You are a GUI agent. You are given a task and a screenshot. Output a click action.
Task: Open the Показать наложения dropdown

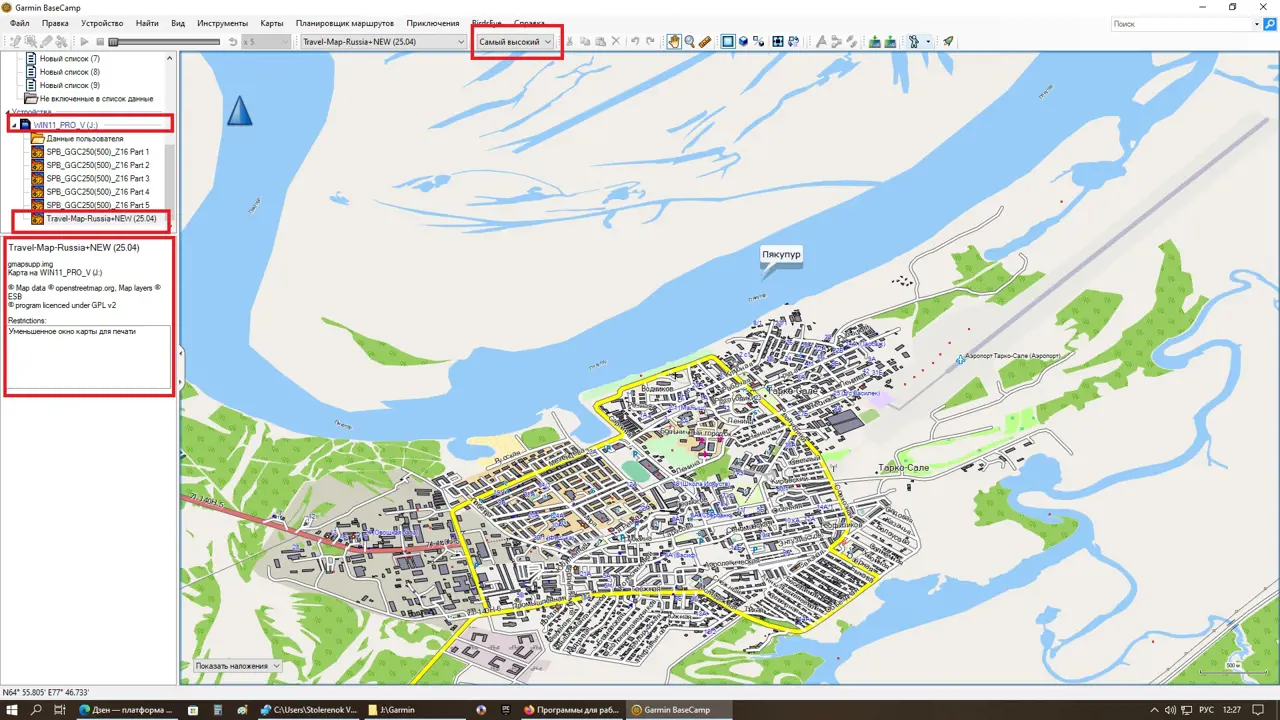(x=238, y=666)
